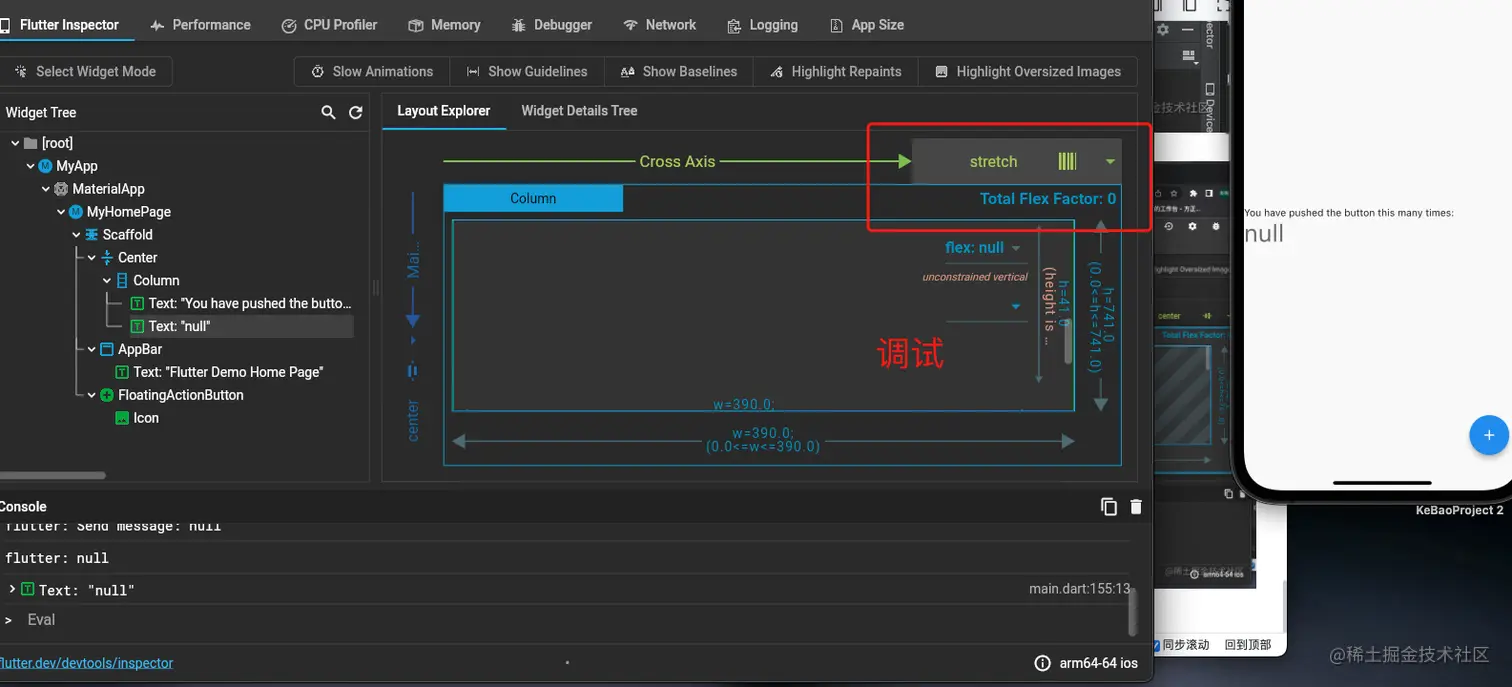1512x687 pixels.
Task: Collapse the [root] node
Action: coord(15,143)
